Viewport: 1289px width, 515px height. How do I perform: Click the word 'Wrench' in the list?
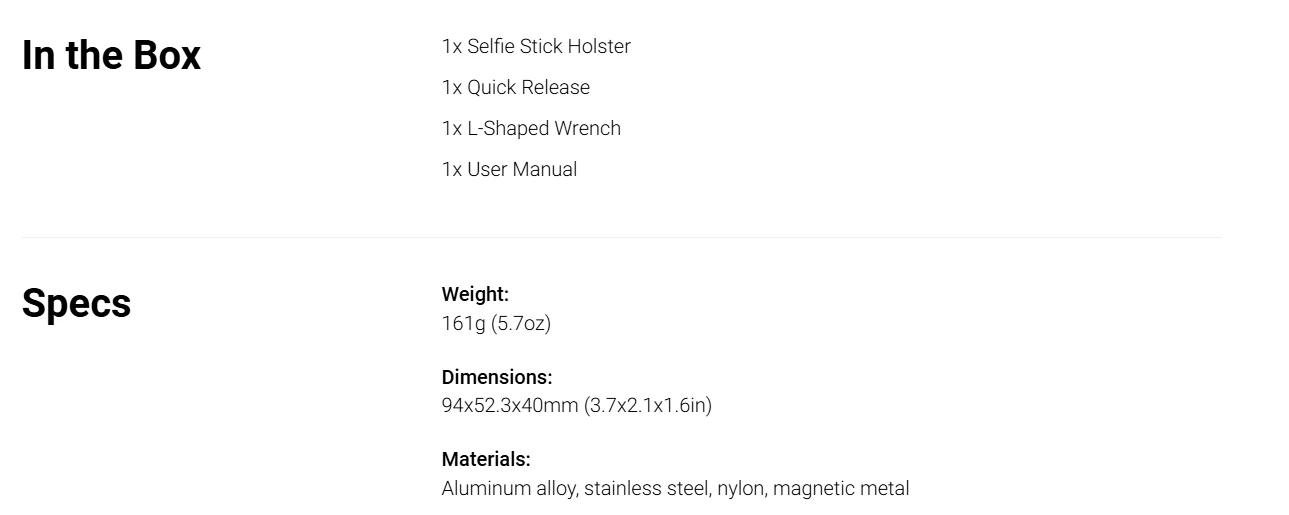[587, 129]
